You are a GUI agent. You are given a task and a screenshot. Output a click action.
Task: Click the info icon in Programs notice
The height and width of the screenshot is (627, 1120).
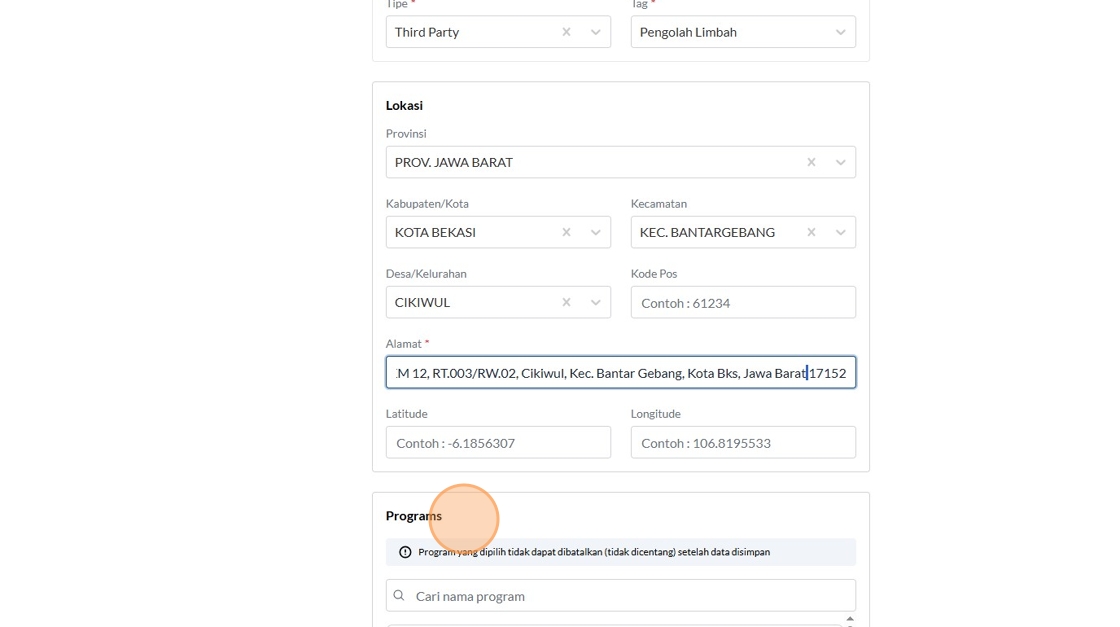405,552
